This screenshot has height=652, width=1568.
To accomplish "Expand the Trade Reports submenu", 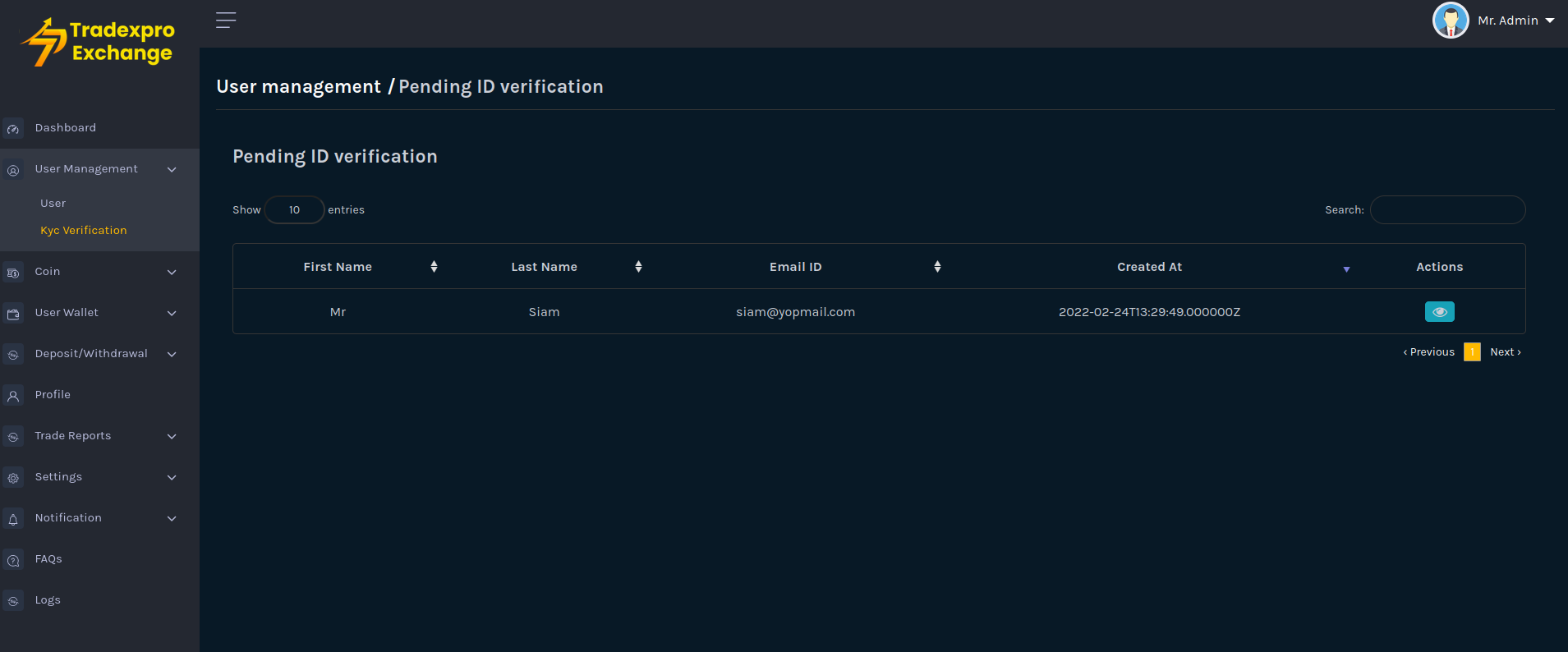I will [172, 436].
